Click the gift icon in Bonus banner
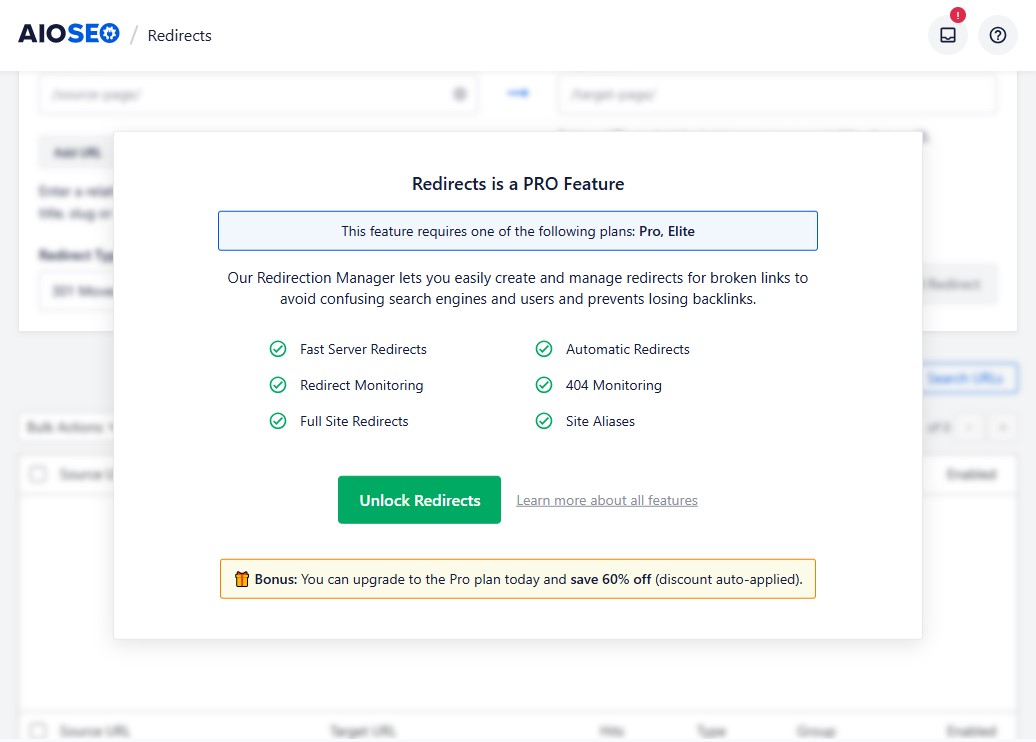Image resolution: width=1036 pixels, height=742 pixels. click(x=242, y=579)
